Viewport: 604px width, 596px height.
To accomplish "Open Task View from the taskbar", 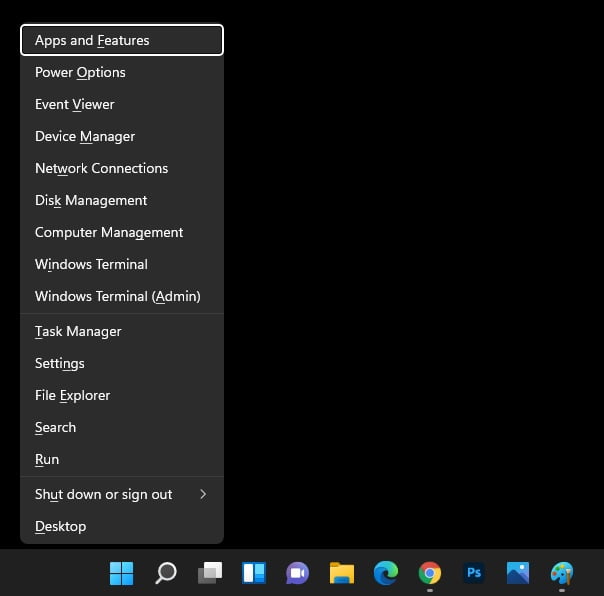I will 210,573.
